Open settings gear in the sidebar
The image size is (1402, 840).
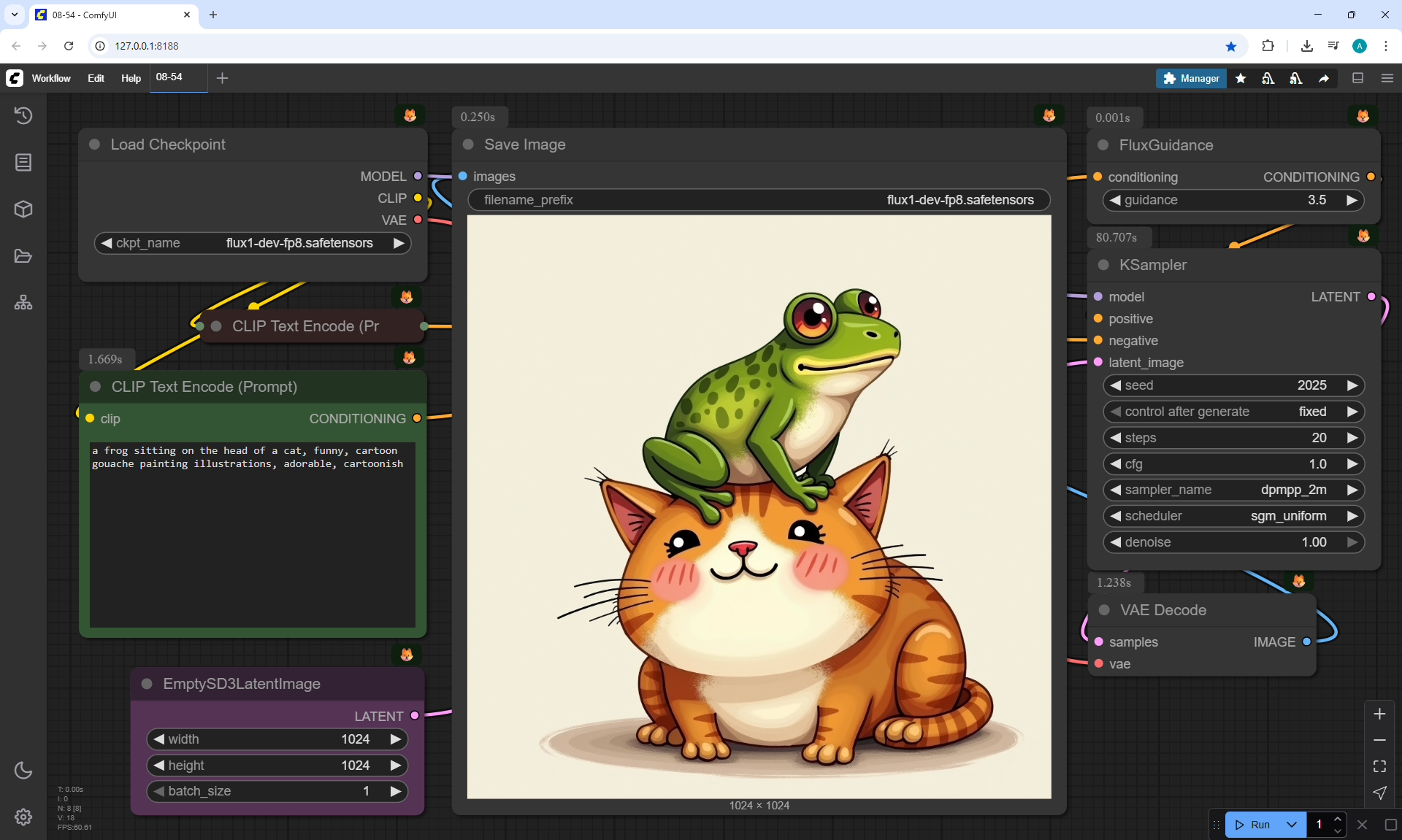(x=23, y=817)
